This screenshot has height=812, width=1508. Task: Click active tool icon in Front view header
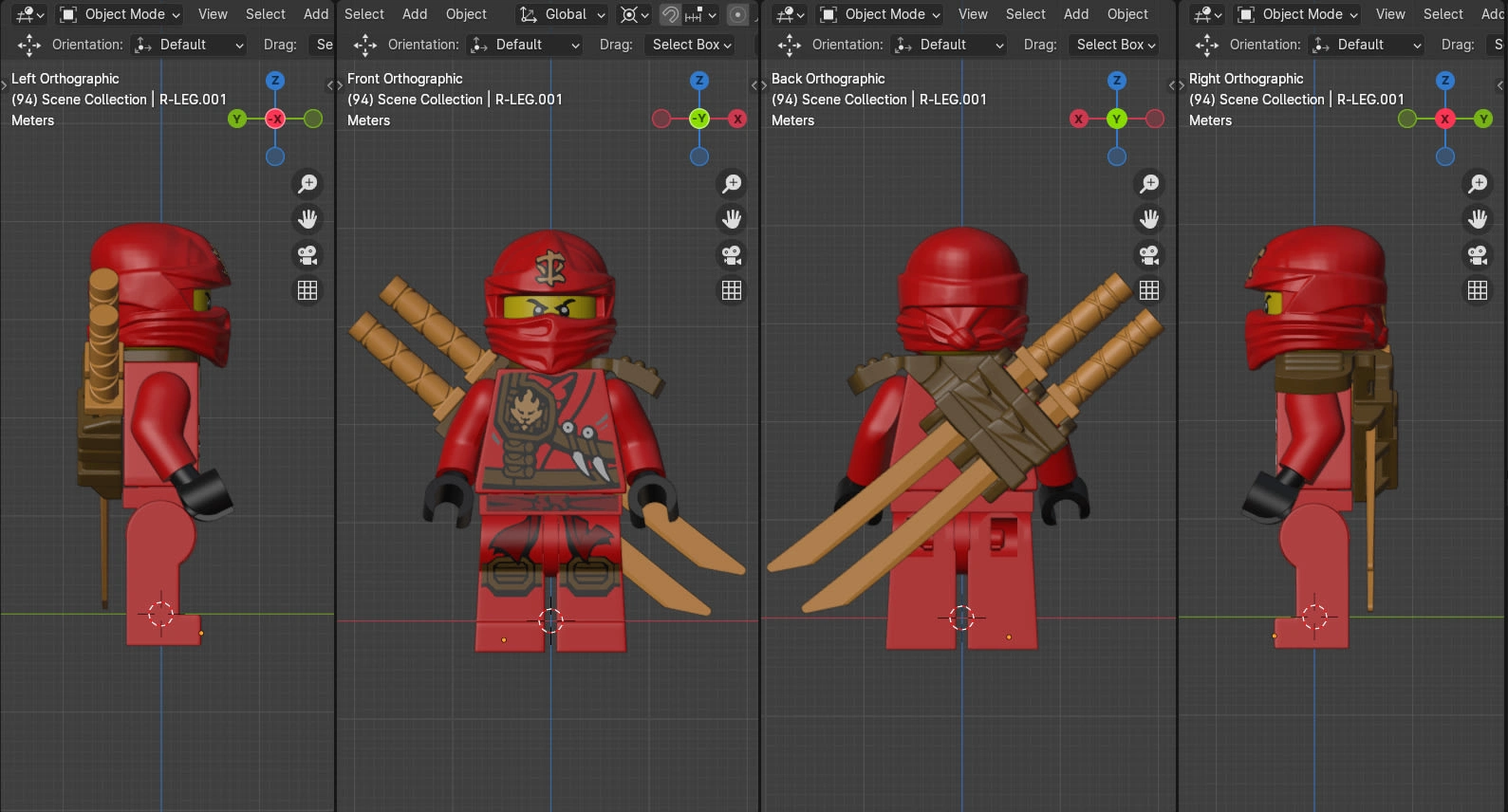(365, 45)
